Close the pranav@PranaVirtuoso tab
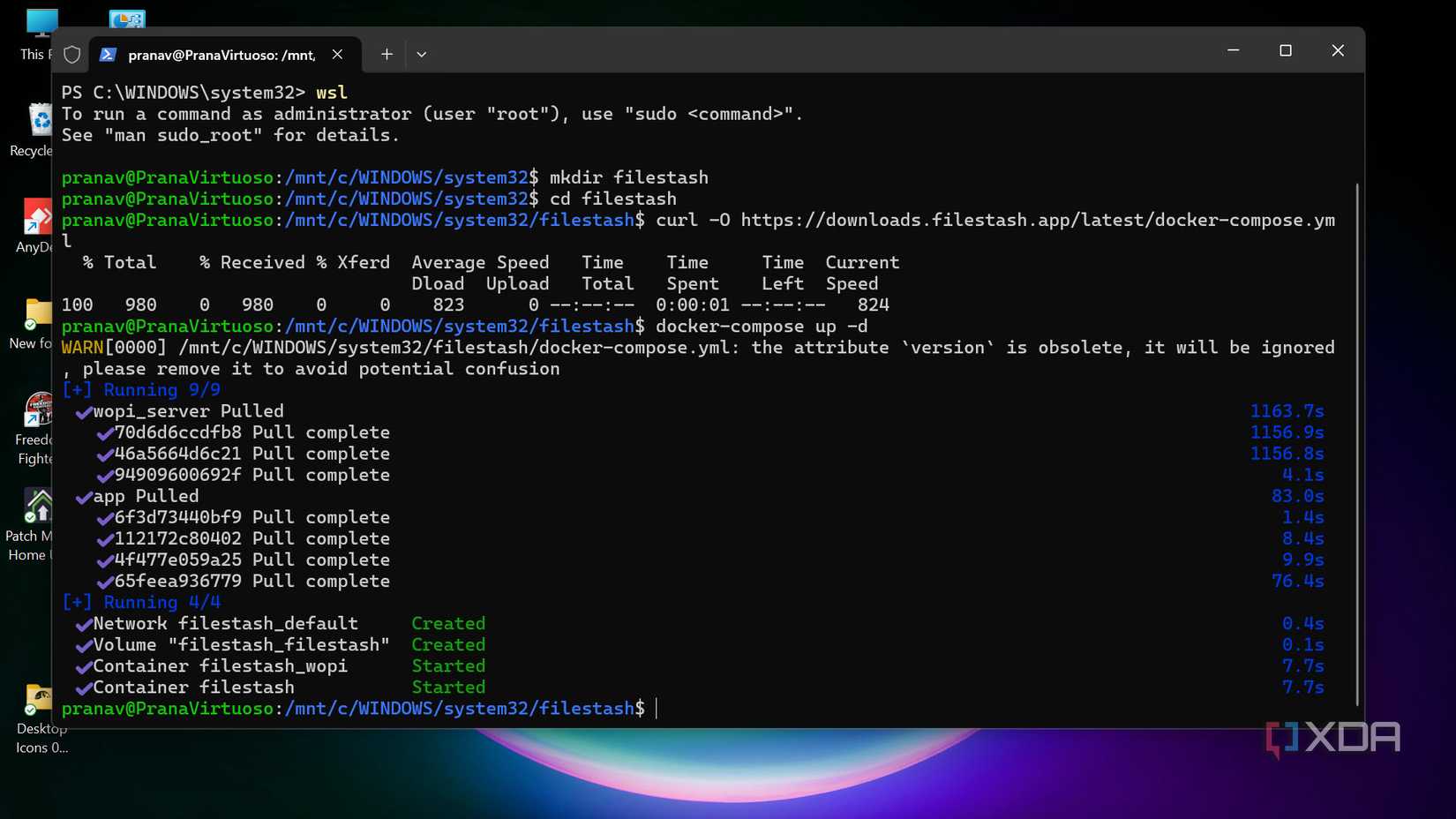The width and height of the screenshot is (1456, 819). click(x=337, y=54)
